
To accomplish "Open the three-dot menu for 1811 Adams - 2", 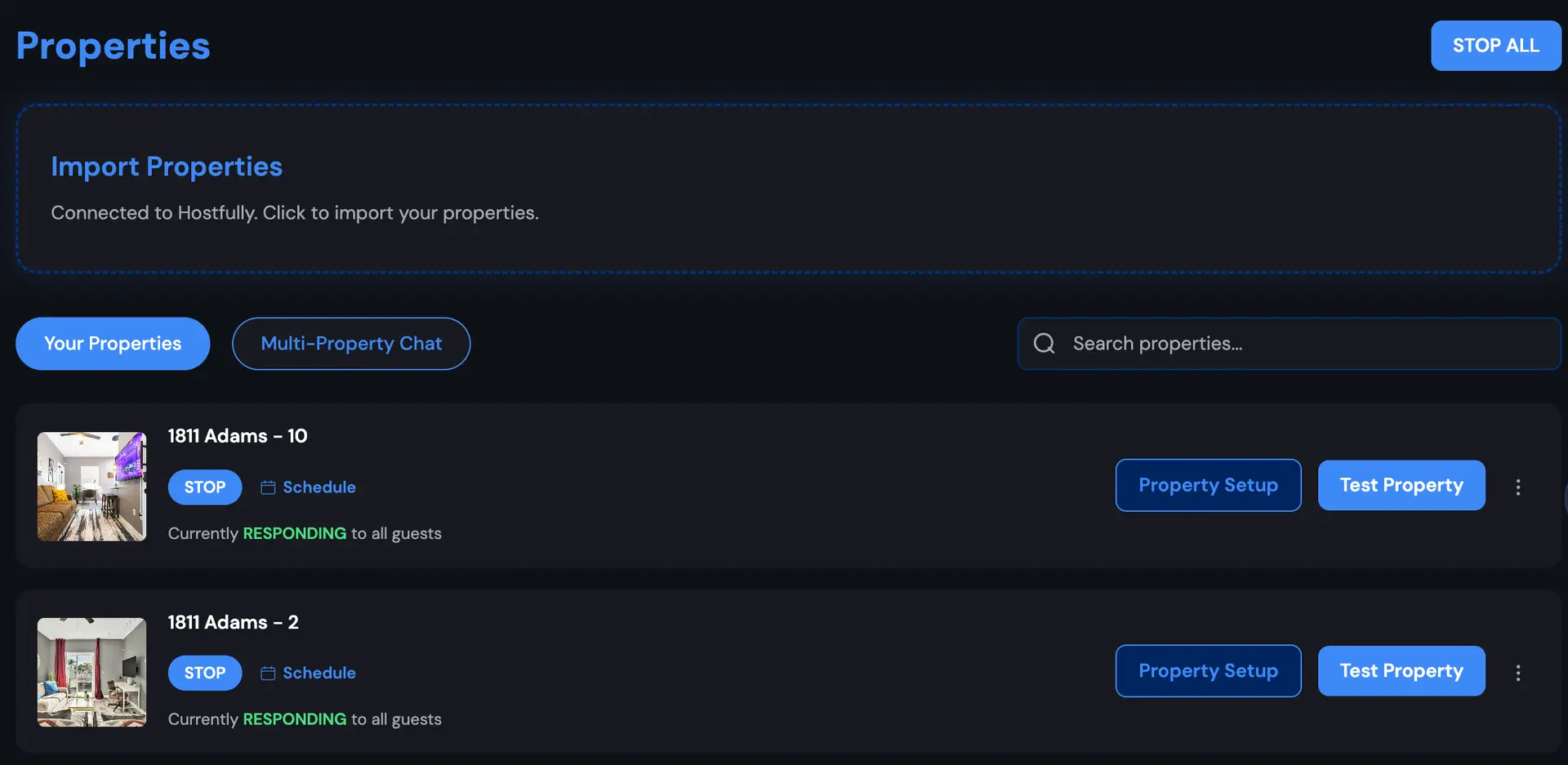I will point(1518,672).
